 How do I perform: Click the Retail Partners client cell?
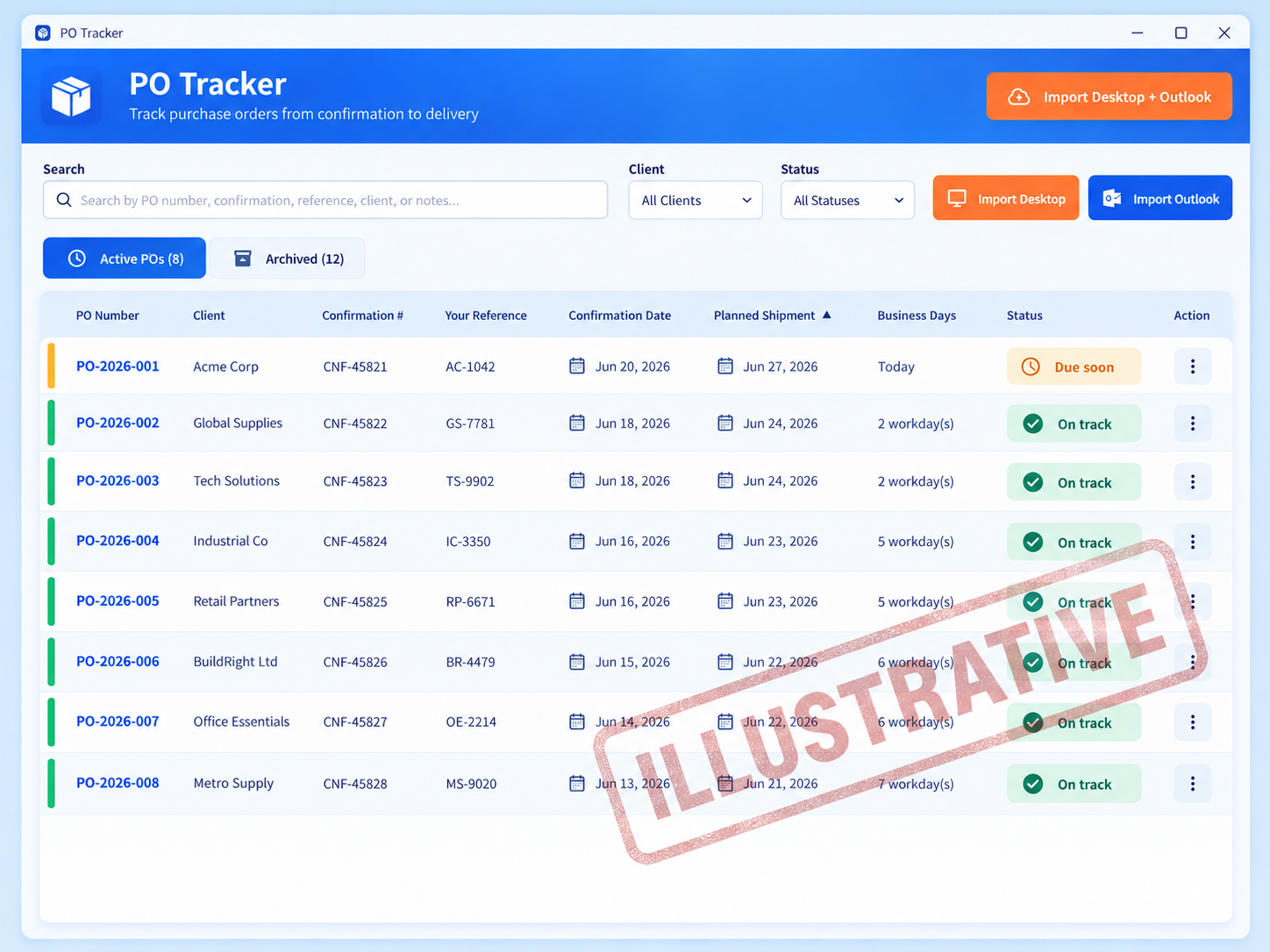[236, 601]
